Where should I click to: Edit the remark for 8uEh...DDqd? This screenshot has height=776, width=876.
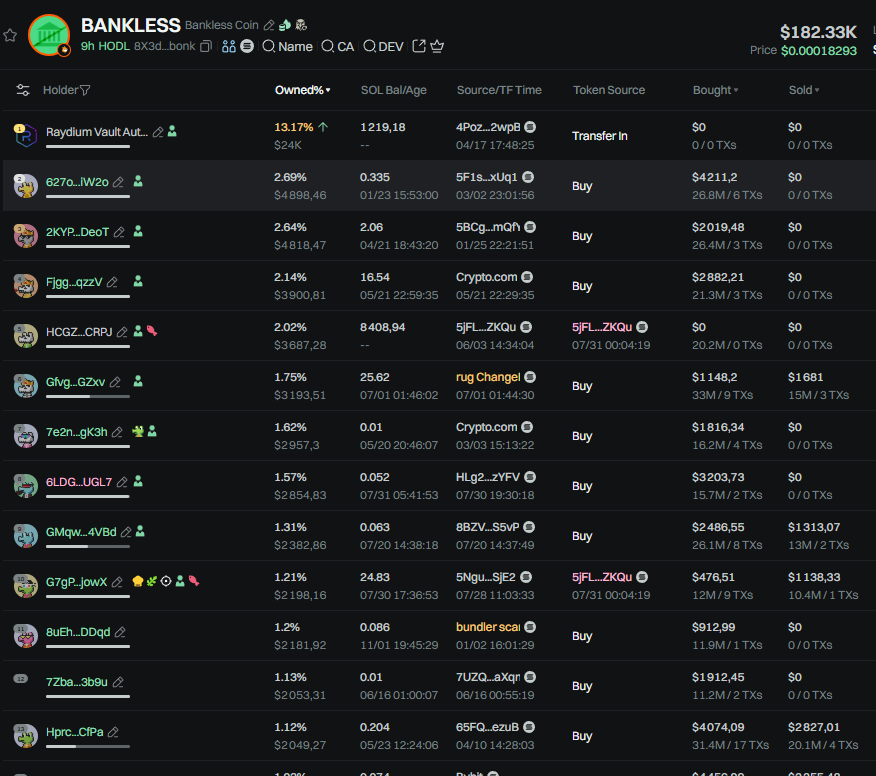coord(120,632)
